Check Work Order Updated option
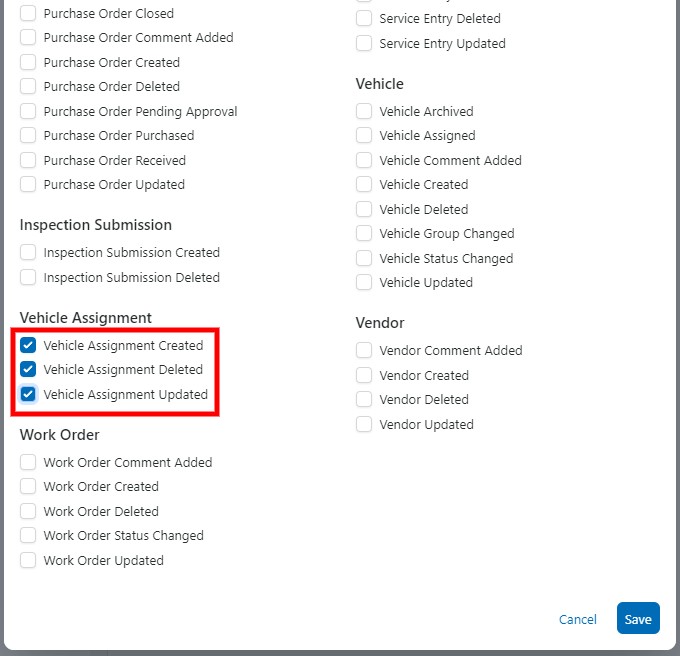 [x=28, y=560]
